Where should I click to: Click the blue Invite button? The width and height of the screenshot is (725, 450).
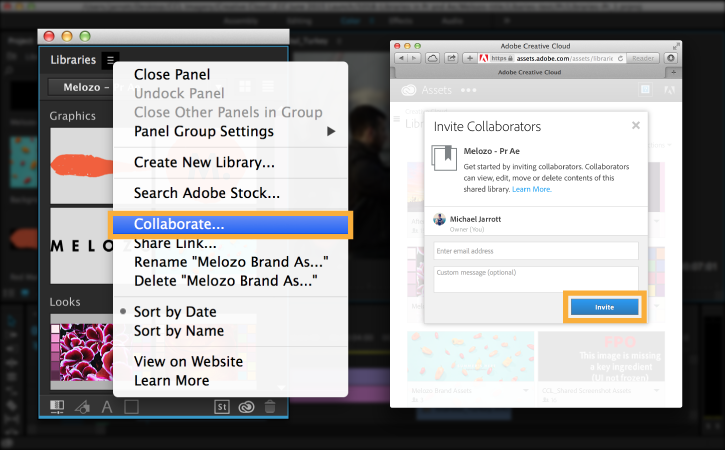tap(604, 307)
